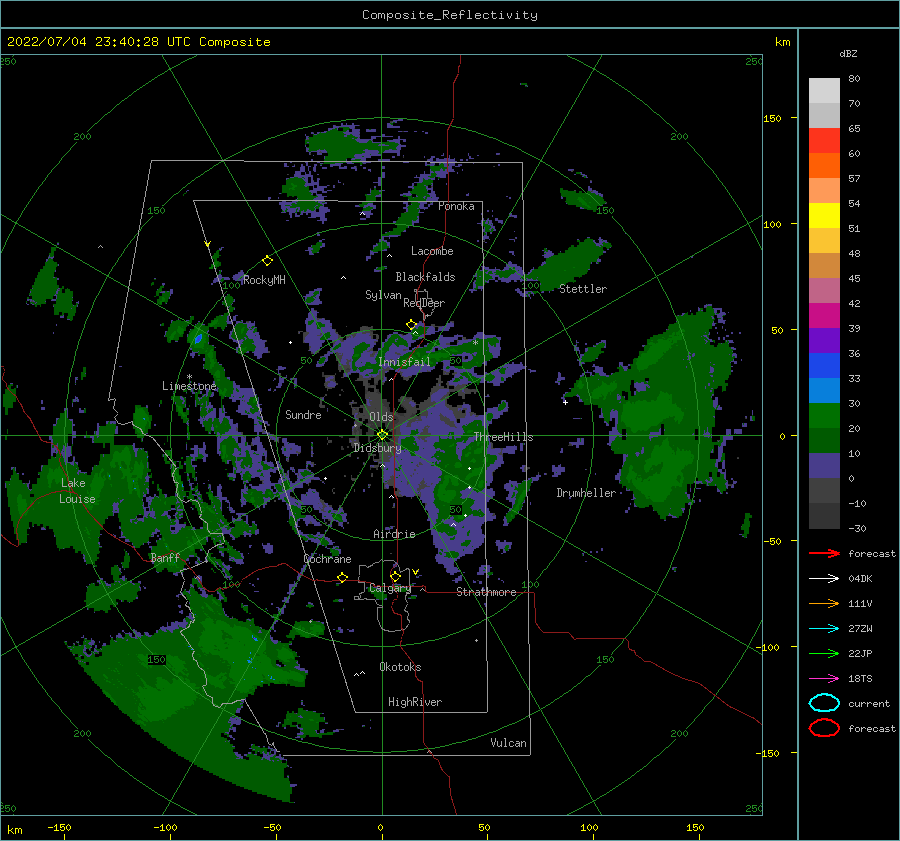Viewport: 900px width, 841px height.
Task: Click the cyan 27ZW arrow icon
Action: pos(824,629)
